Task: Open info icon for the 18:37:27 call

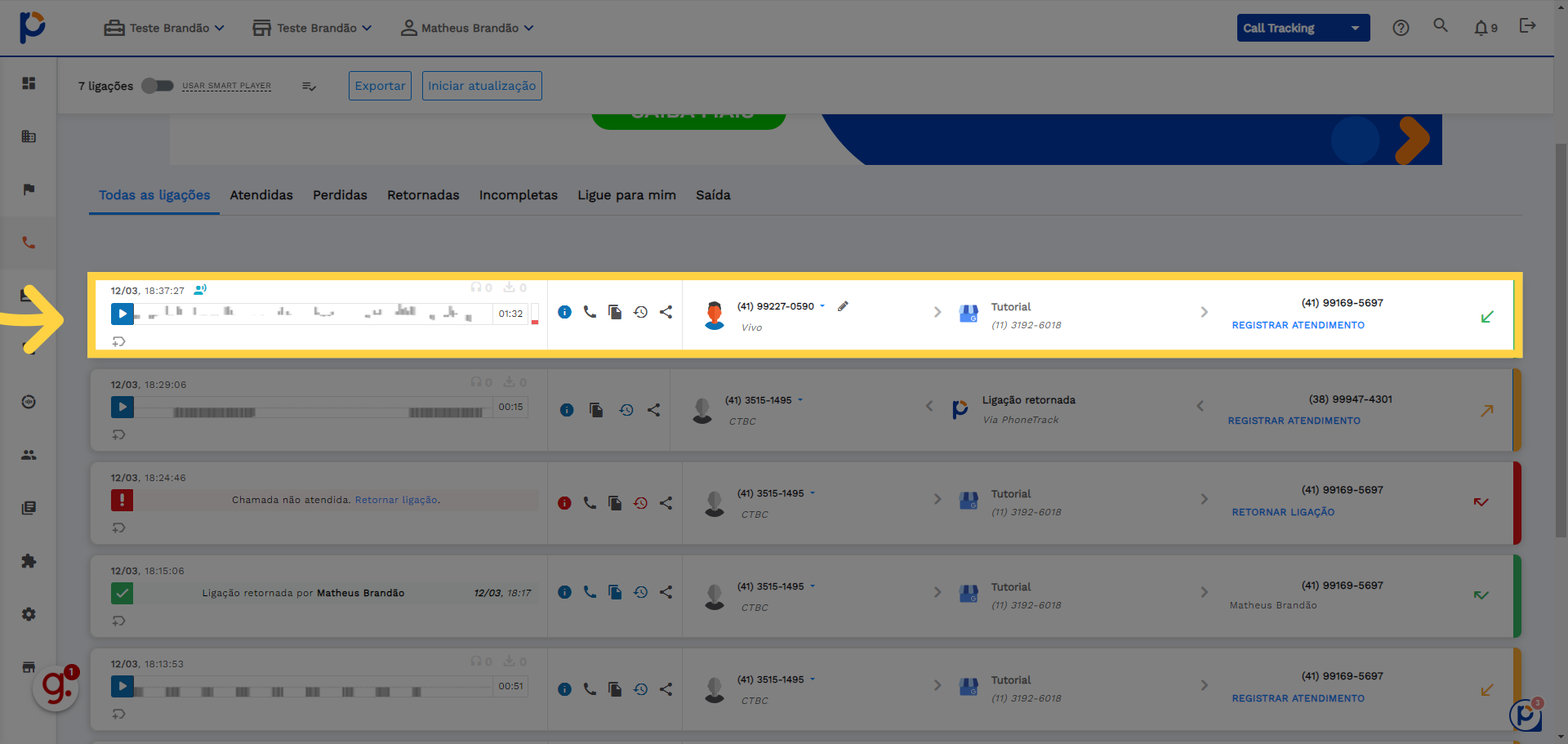Action: [x=564, y=312]
